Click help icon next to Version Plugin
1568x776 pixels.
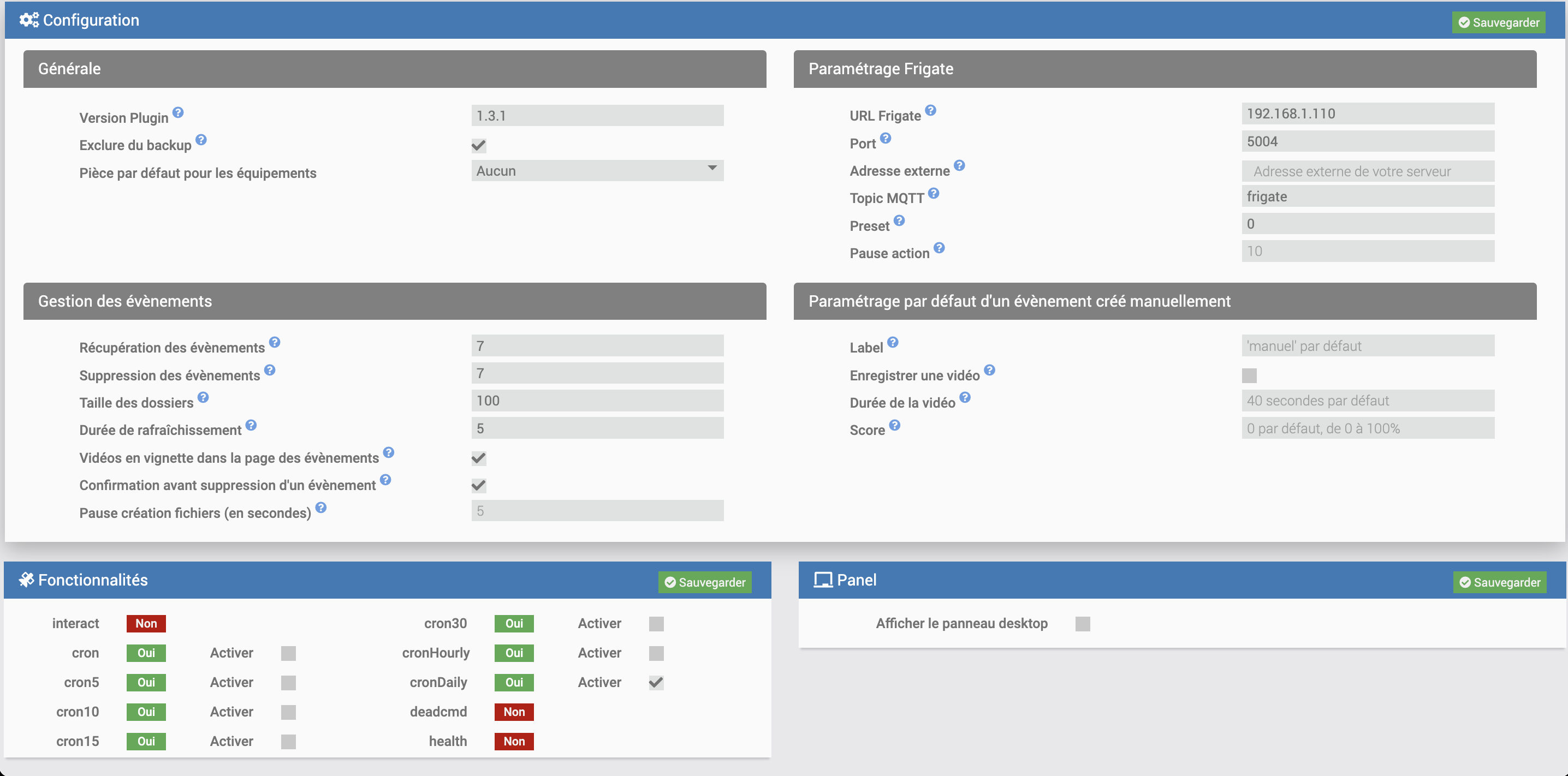click(x=178, y=112)
